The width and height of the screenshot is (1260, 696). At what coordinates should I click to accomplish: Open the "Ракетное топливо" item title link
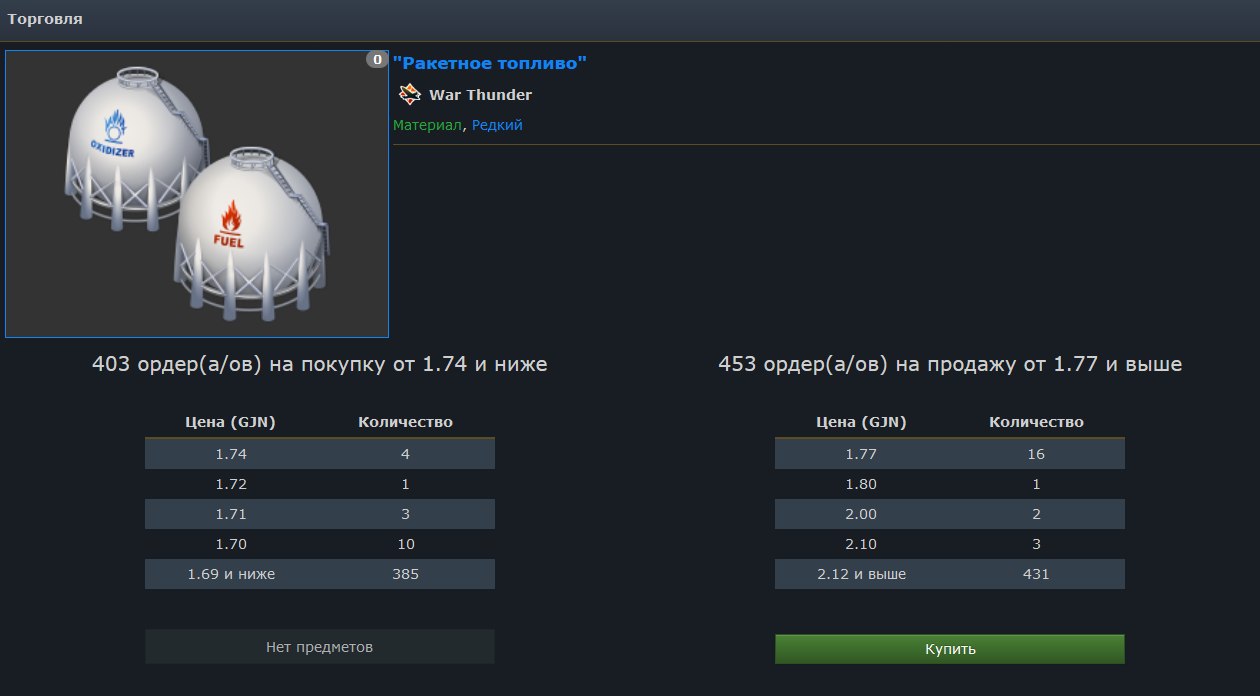point(490,63)
